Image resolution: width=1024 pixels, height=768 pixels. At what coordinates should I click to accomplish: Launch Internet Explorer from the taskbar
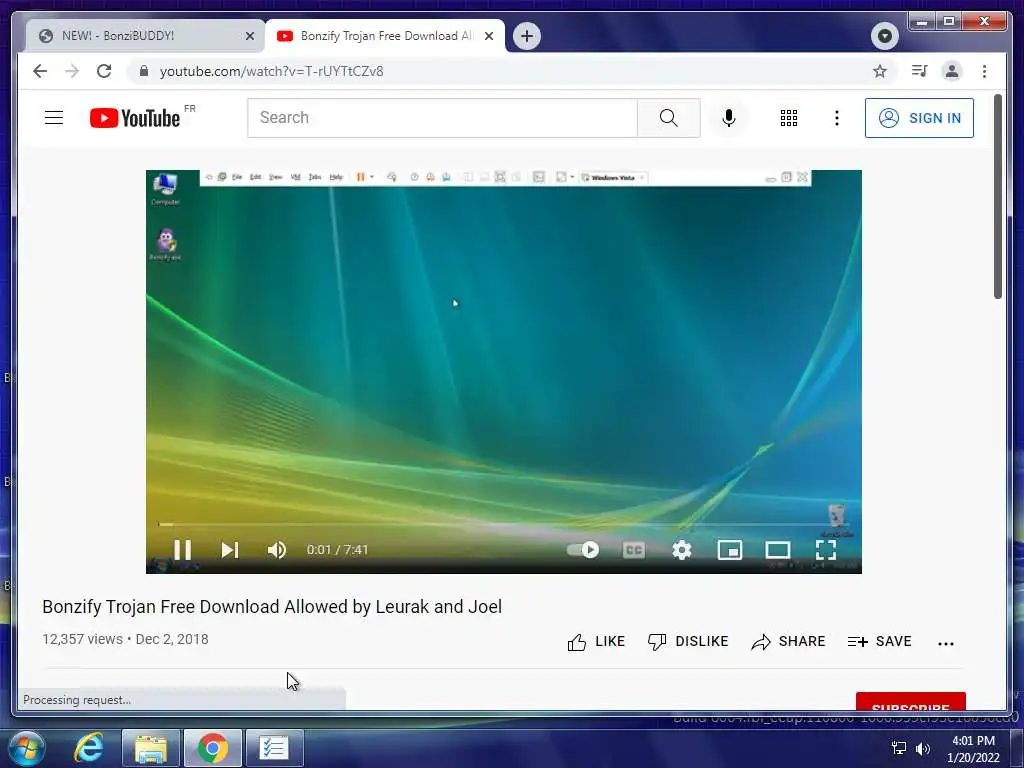click(89, 748)
